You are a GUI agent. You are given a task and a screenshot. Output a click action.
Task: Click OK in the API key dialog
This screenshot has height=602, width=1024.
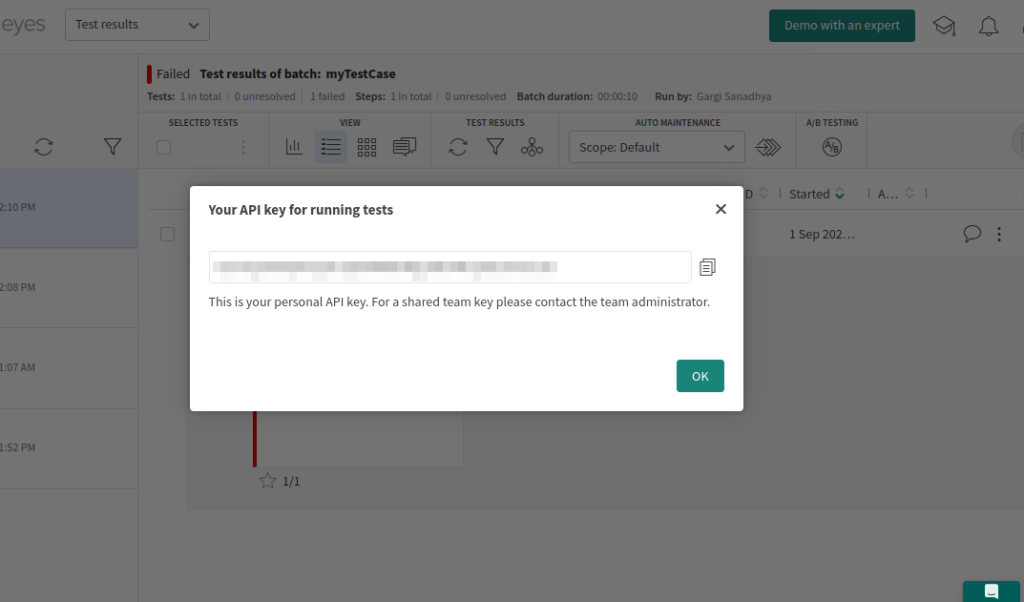click(700, 376)
